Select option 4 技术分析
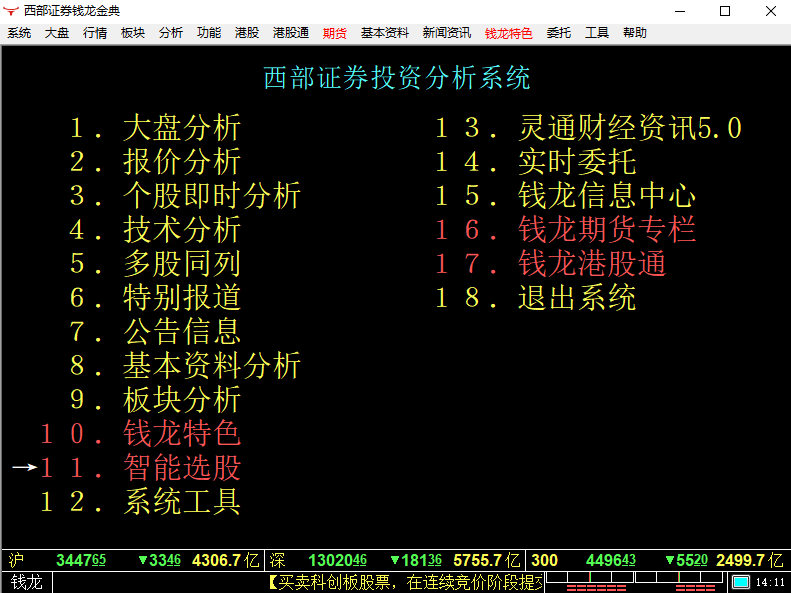The image size is (791, 593). tap(155, 229)
